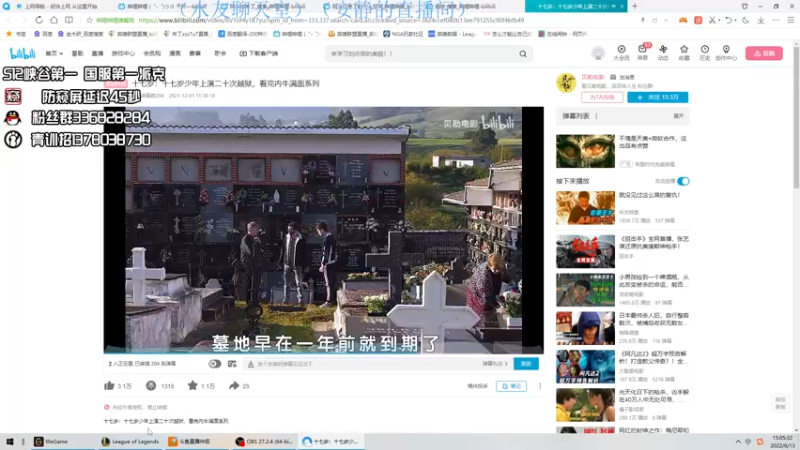Open the 创作中心 creator center icon
Image resolution: width=800 pixels, height=450 pixels.
tap(726, 53)
